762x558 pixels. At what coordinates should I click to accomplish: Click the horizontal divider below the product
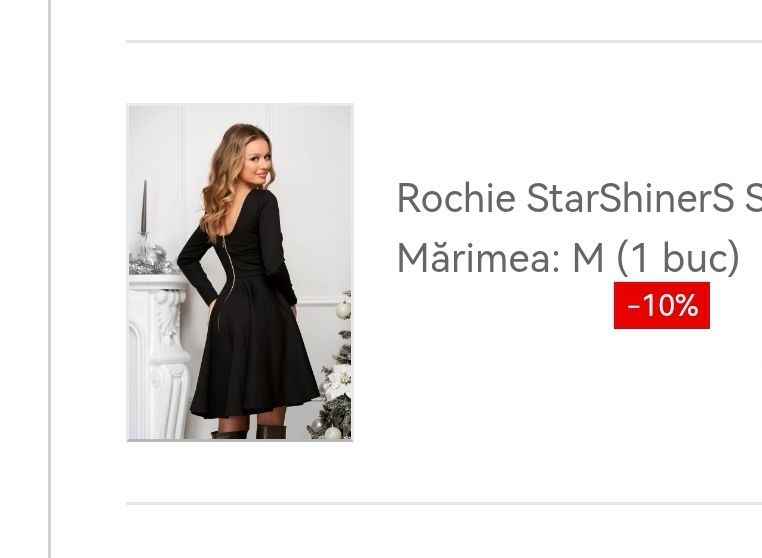tap(444, 504)
